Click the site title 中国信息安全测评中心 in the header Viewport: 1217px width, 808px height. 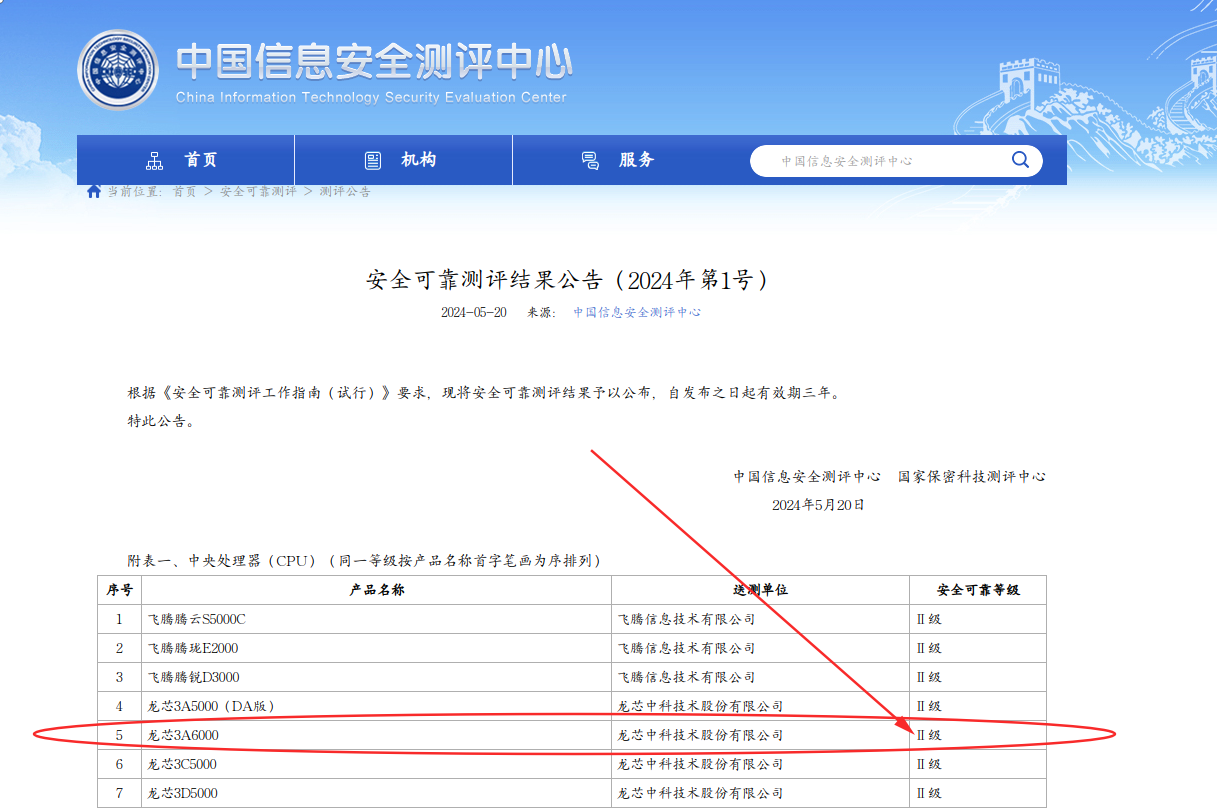pos(374,62)
